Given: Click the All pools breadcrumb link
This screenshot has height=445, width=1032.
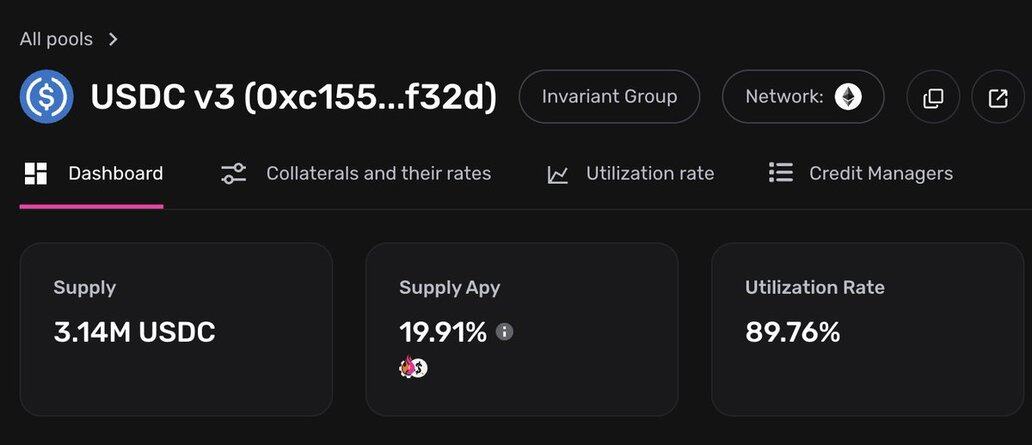Looking at the screenshot, I should pos(56,39).
